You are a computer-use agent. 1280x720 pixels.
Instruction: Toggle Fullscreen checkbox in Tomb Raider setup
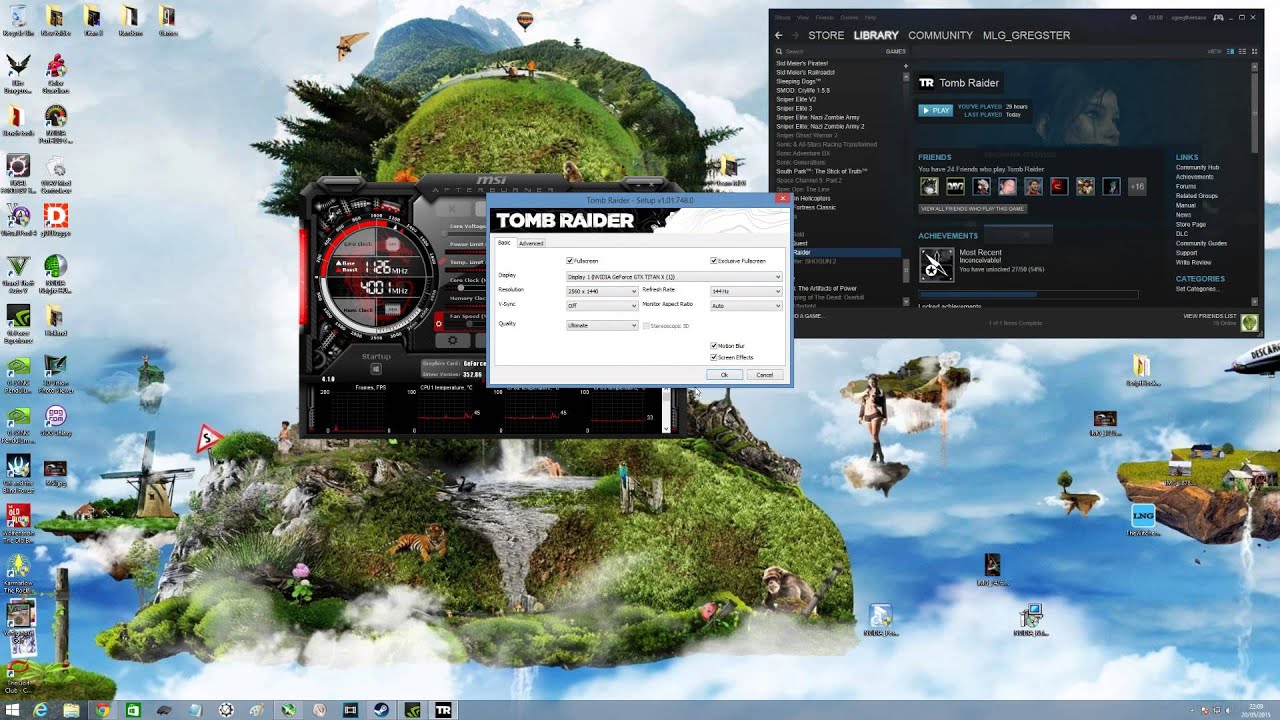point(570,261)
